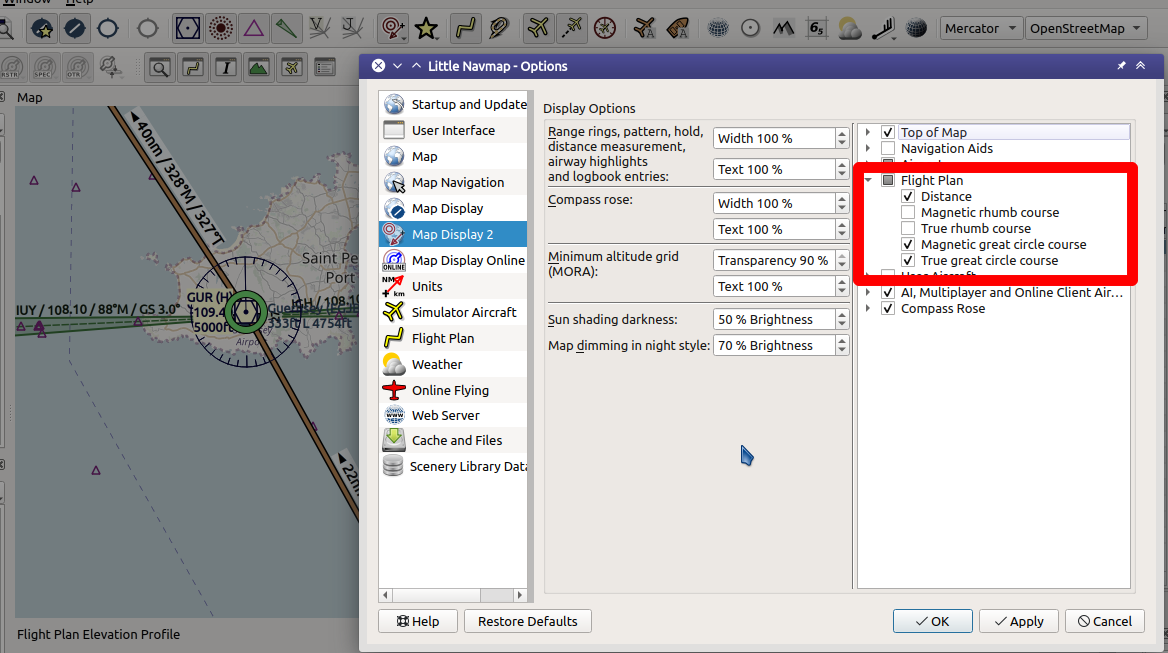
Task: Expand the Compass Rose tree node
Action: (868, 308)
